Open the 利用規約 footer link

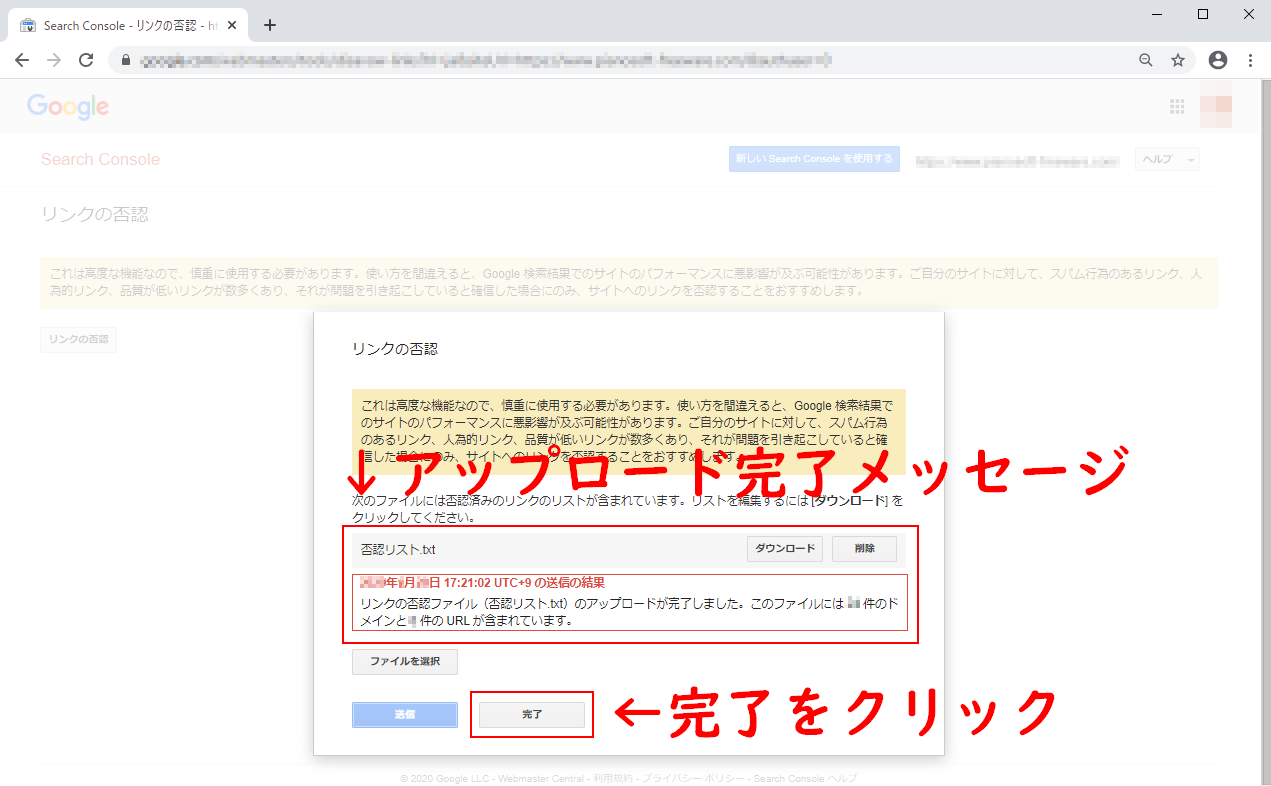[x=612, y=778]
